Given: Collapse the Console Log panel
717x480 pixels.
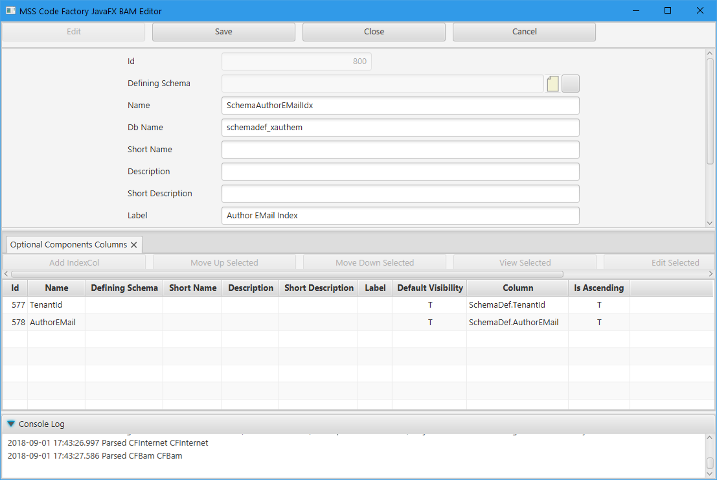Looking at the screenshot, I should point(11,424).
